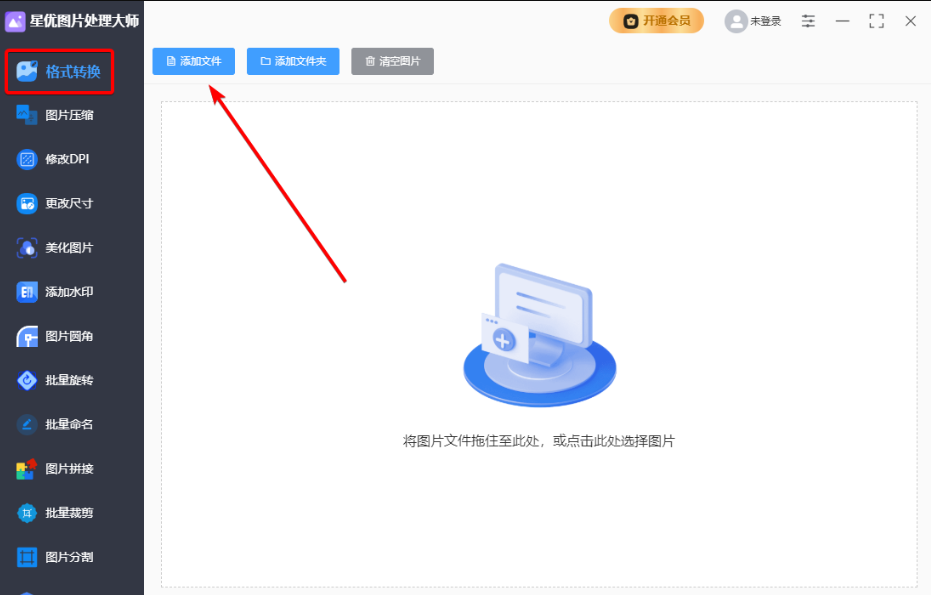Switch to the 图片分割 menu label
The image size is (931, 595).
[x=69, y=557]
